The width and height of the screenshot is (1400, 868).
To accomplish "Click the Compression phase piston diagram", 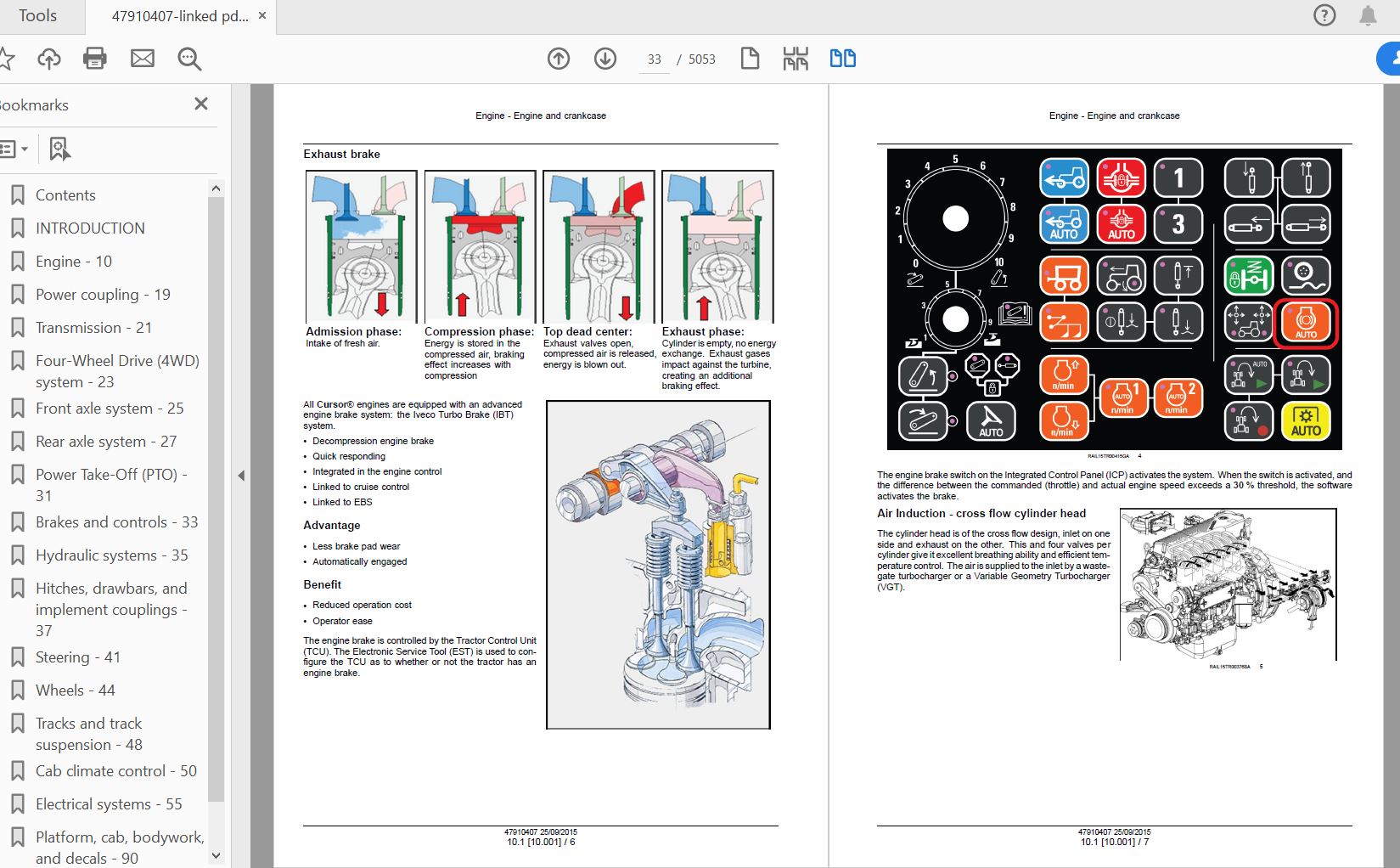I will 481,246.
